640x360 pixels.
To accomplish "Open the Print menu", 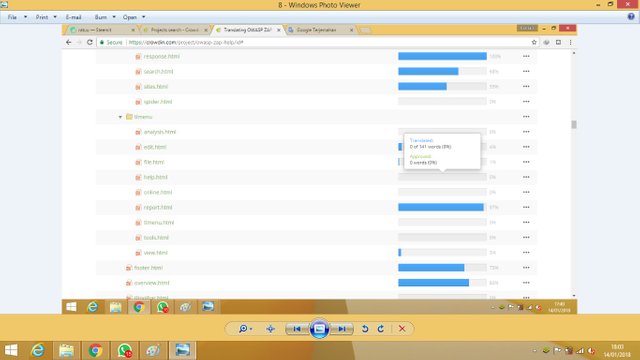I will click(42, 17).
